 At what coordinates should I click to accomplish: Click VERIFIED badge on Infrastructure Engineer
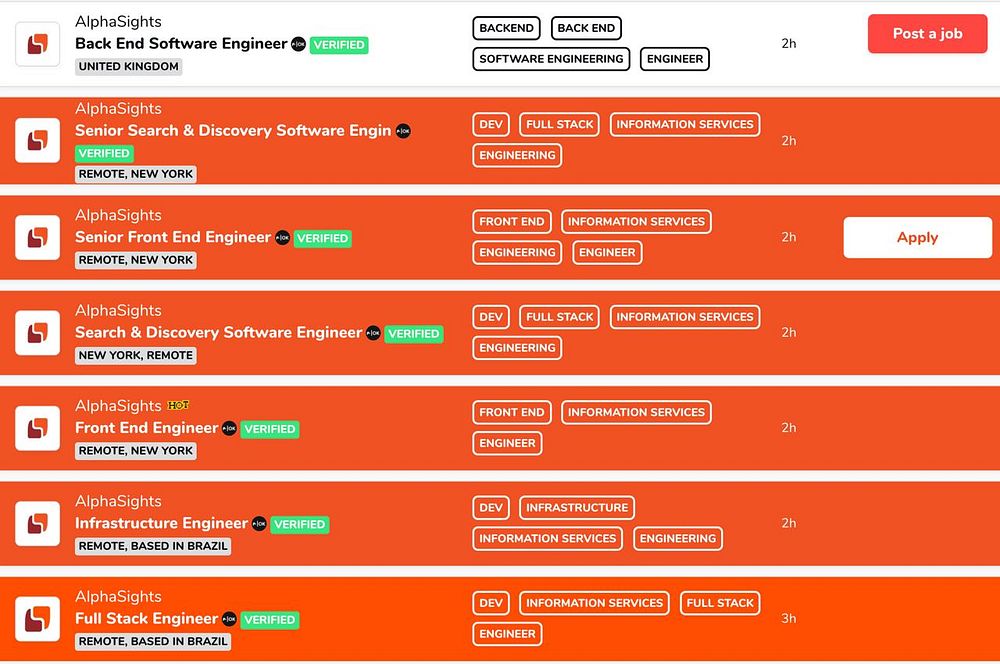(300, 524)
